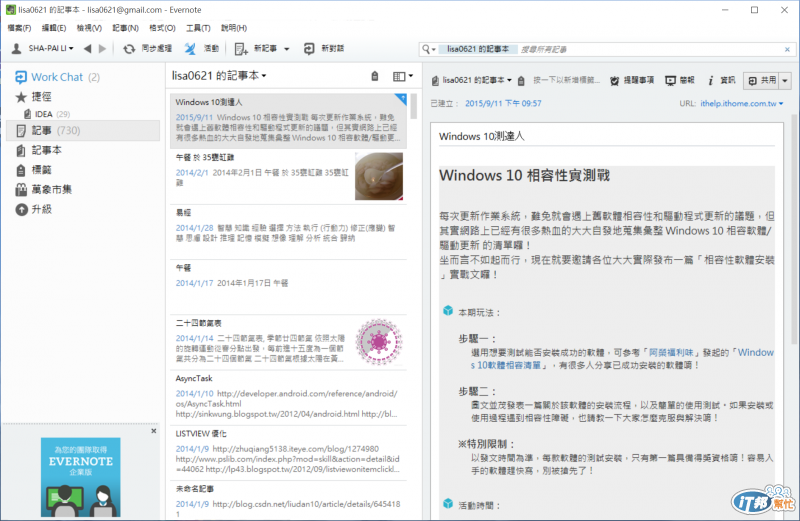The width and height of the screenshot is (800, 521).
Task: Select note LISTVIEW 優化
Action: pos(288,452)
